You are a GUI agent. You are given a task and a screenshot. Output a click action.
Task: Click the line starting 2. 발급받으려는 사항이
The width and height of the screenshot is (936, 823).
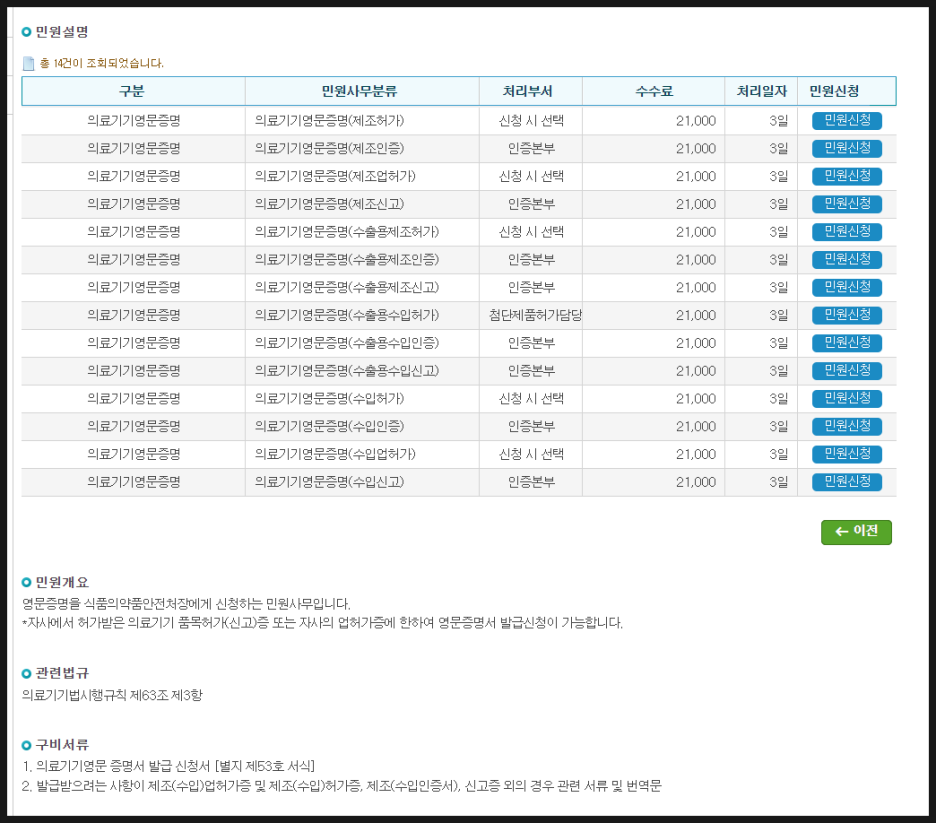point(341,786)
